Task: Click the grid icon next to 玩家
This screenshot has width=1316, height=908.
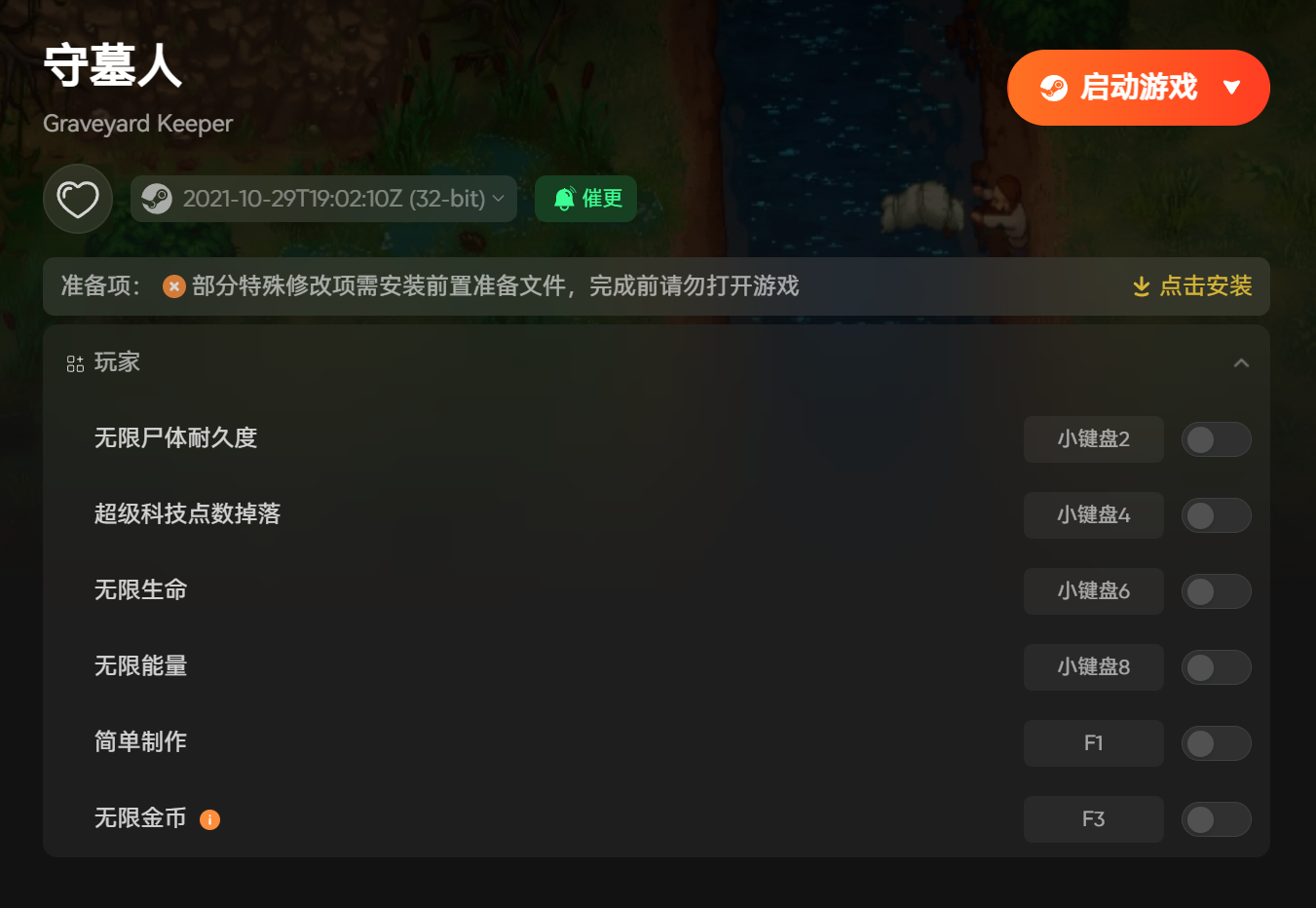Action: tap(75, 363)
